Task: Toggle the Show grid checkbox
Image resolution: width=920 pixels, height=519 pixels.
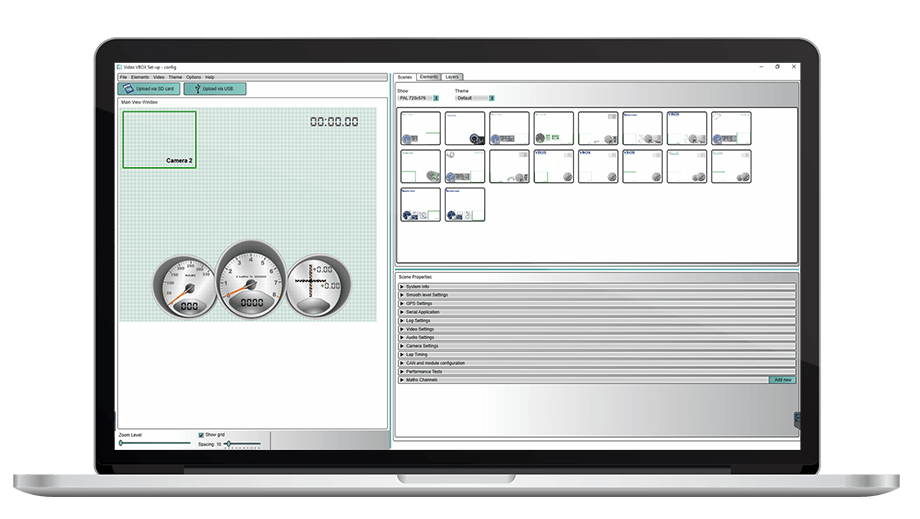Action: point(202,435)
